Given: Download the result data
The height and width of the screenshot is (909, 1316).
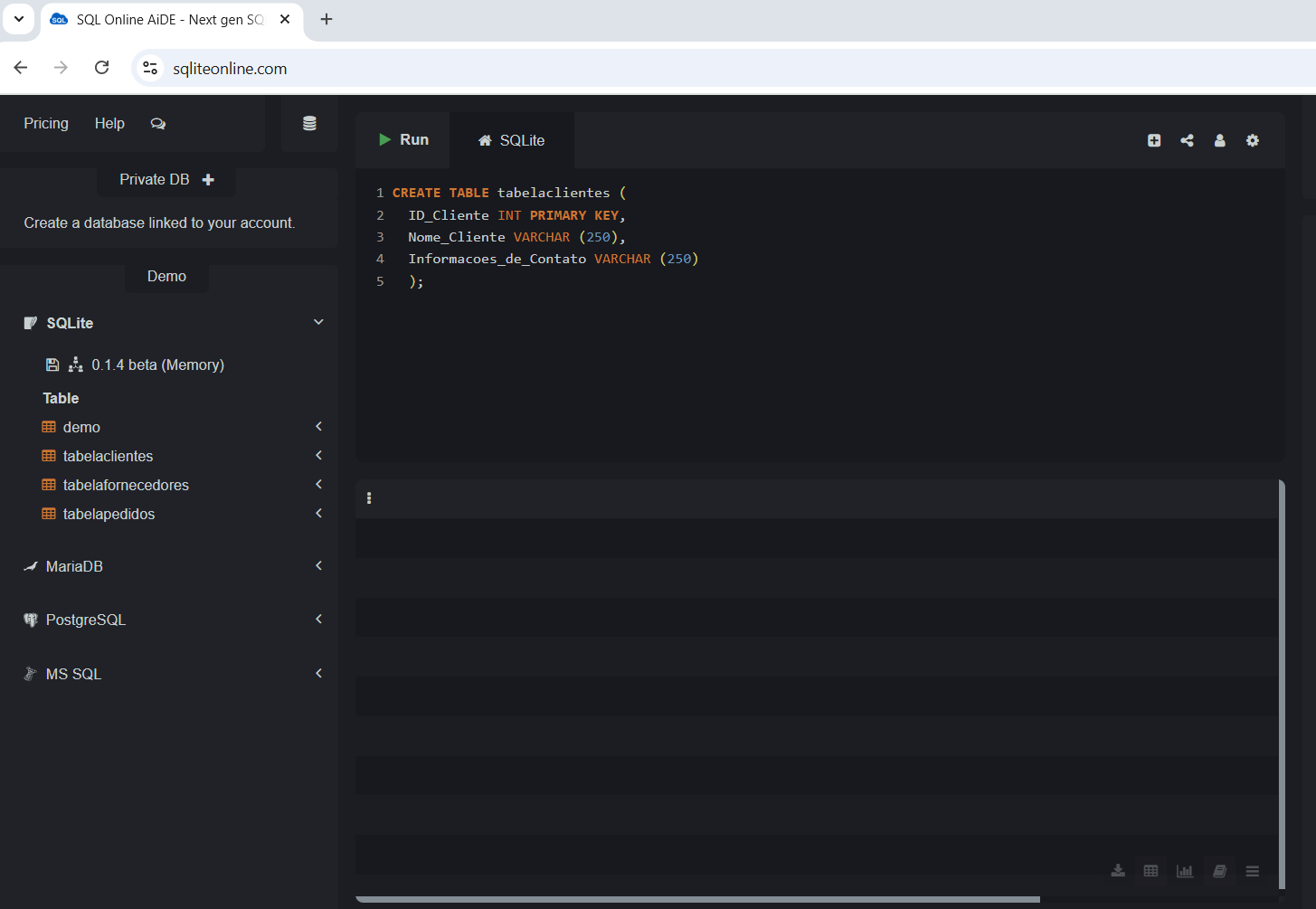Looking at the screenshot, I should pos(1118,871).
